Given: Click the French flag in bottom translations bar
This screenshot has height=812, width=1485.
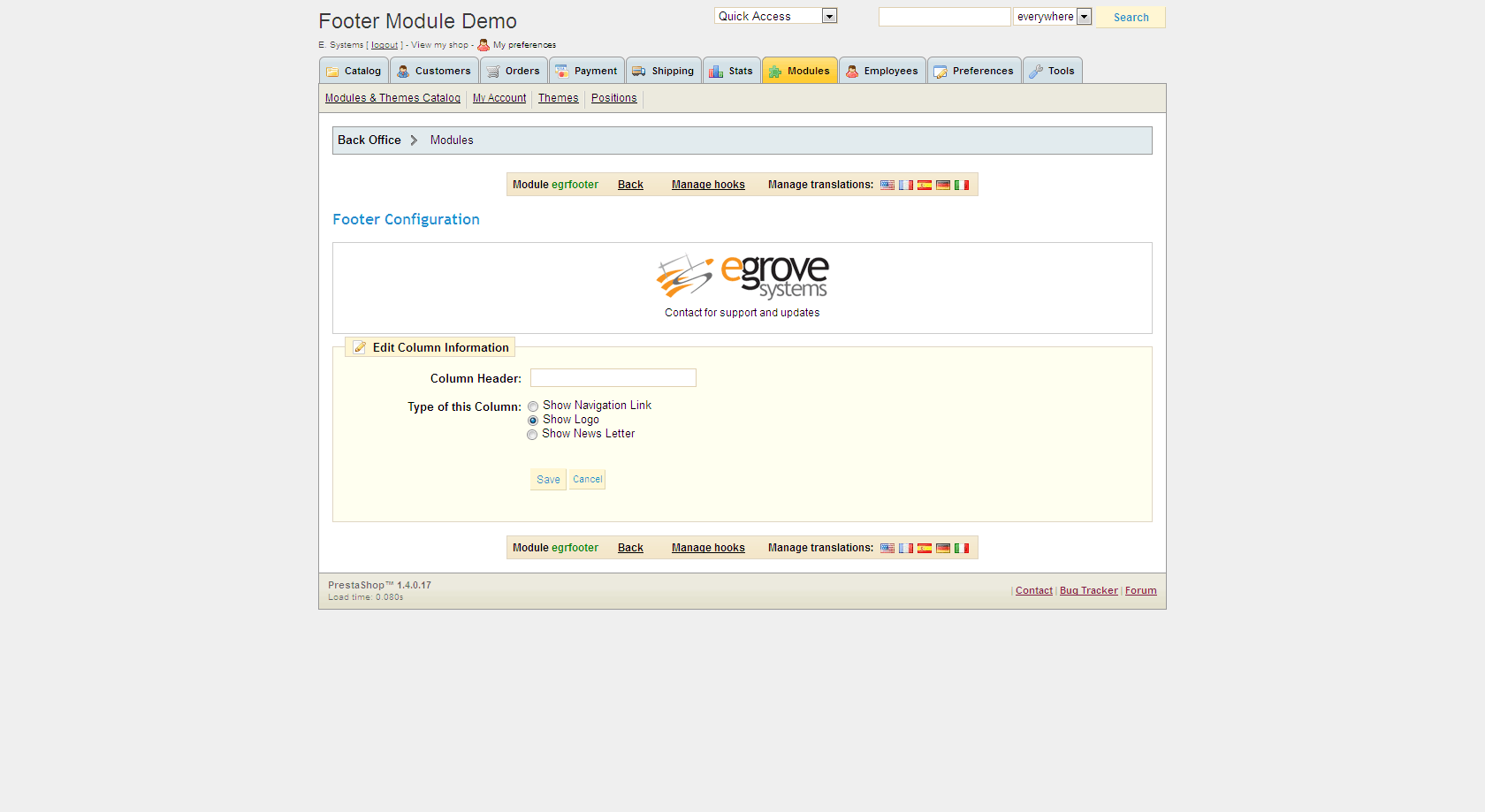Looking at the screenshot, I should click(x=905, y=548).
